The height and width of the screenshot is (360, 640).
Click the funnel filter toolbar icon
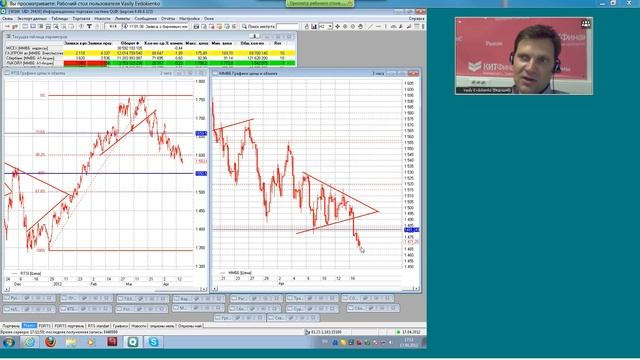(x=89, y=27)
